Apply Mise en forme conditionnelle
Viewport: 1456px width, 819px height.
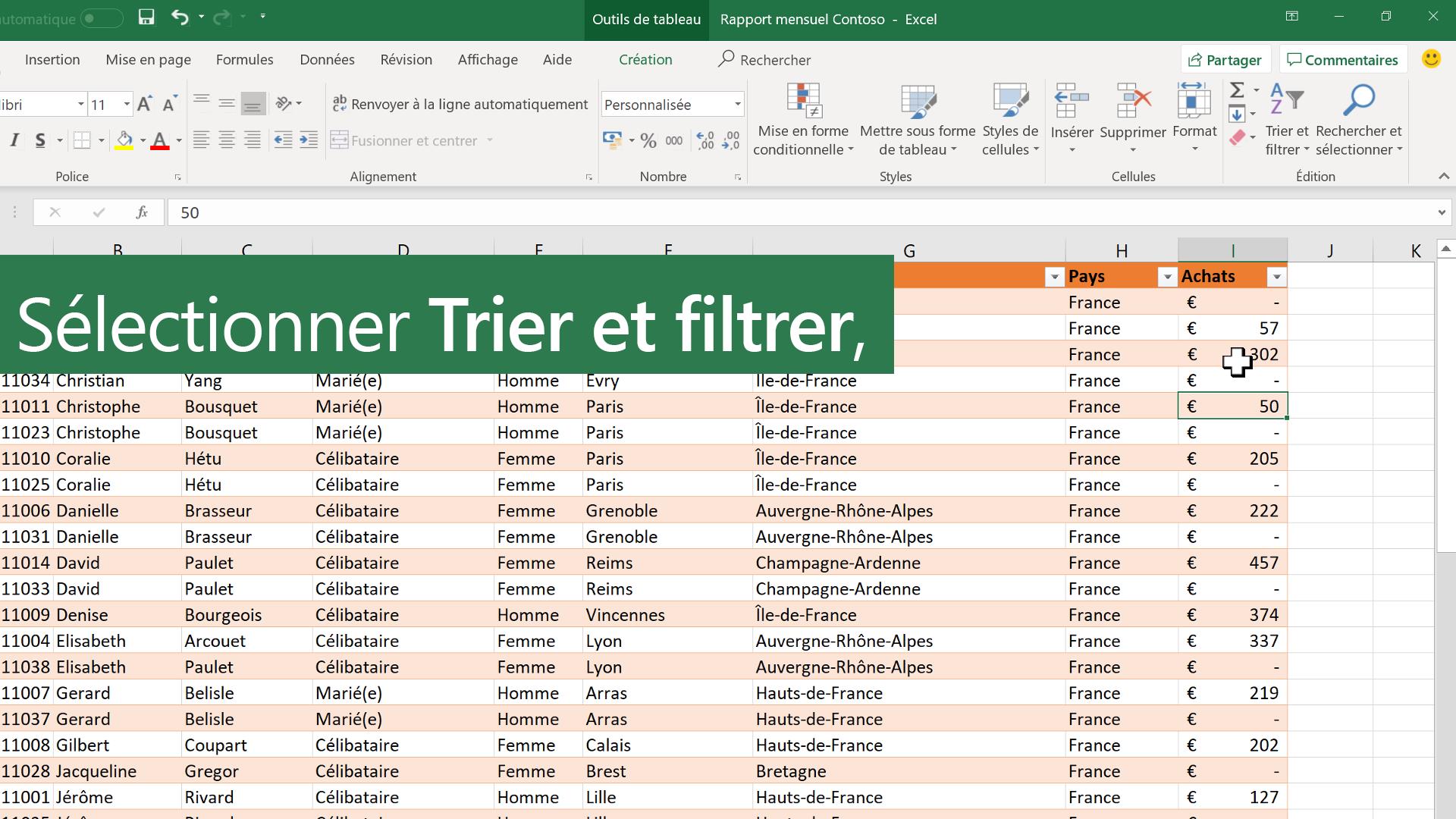coord(803,121)
